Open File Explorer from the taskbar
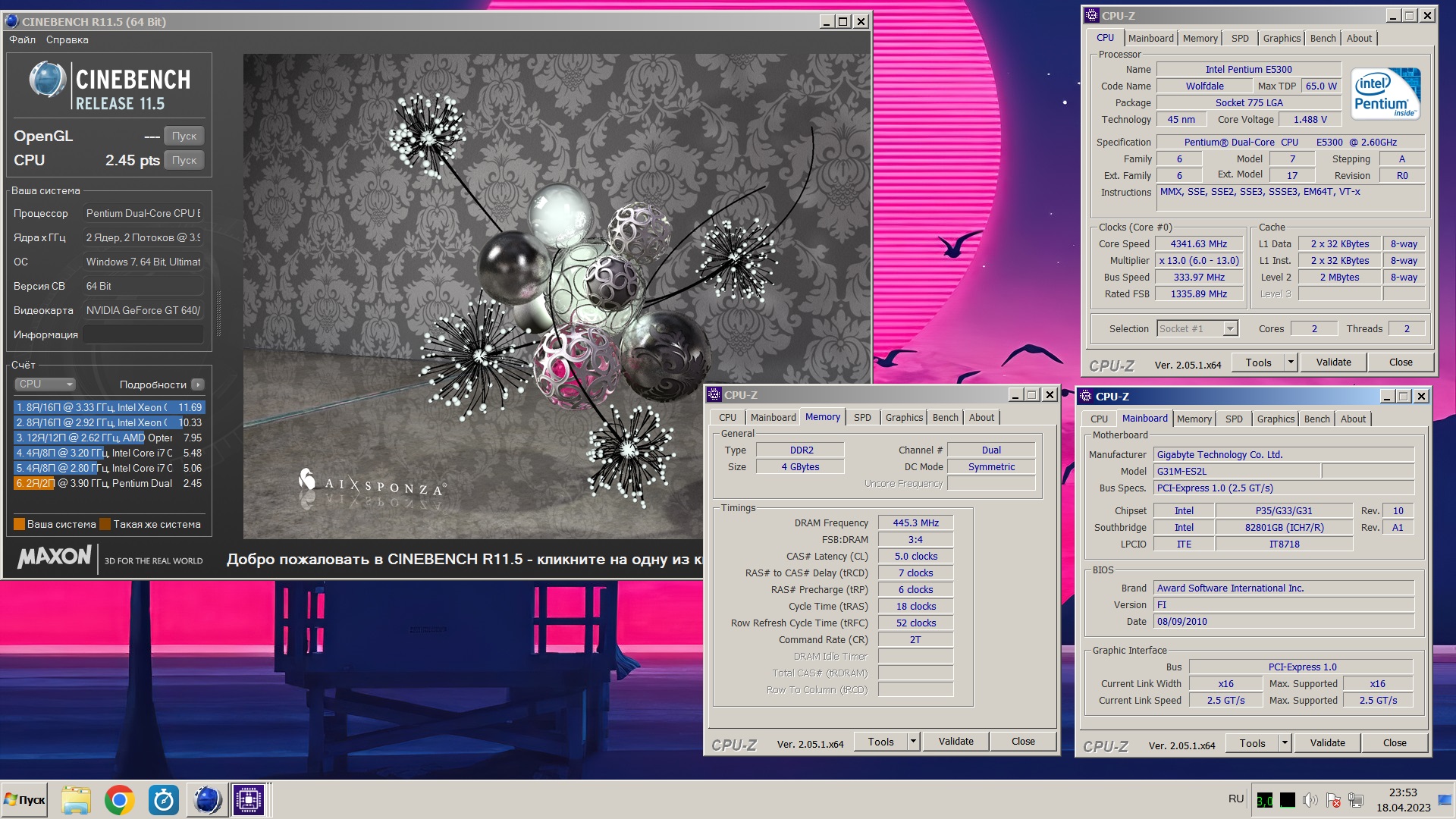This screenshot has height=819, width=1456. point(76,800)
